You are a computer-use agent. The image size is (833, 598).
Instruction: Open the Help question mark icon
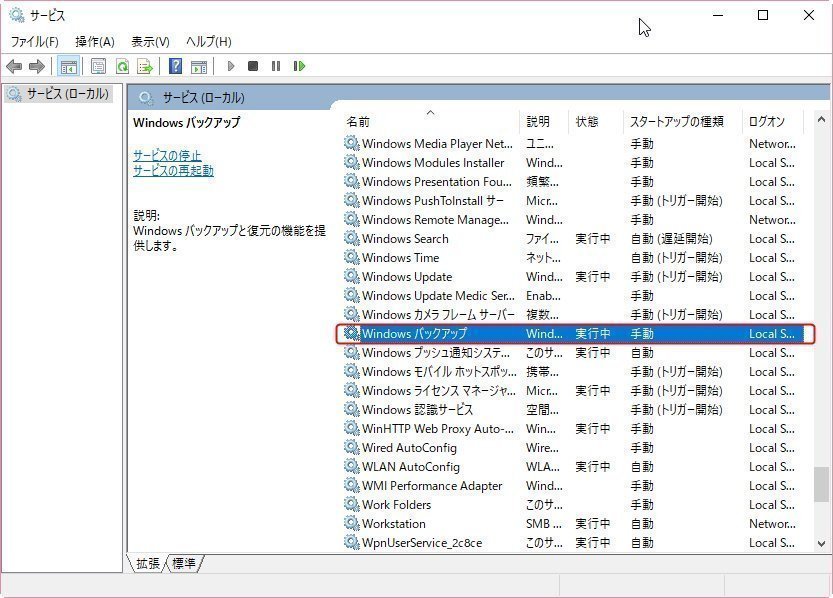(175, 66)
